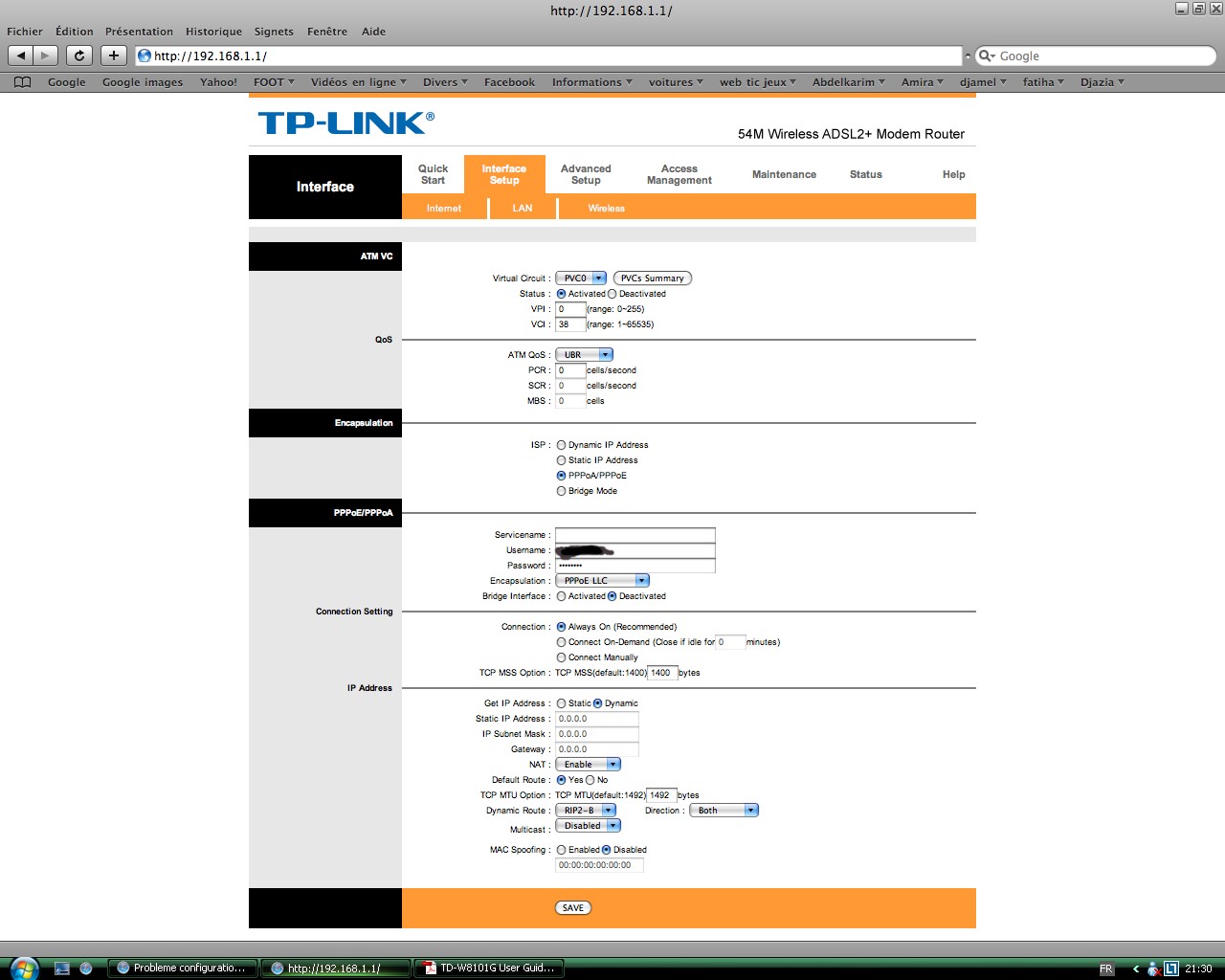This screenshot has width=1225, height=980.
Task: Open the Status tab
Action: pyautogui.click(x=866, y=174)
